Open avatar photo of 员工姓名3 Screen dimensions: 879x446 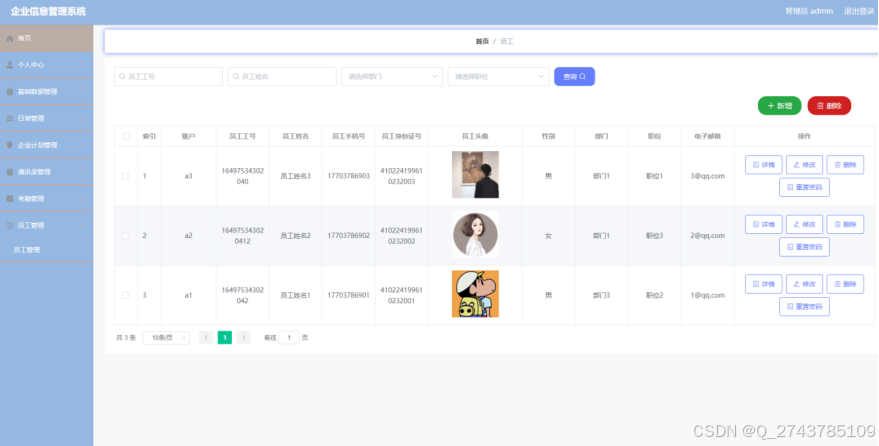(475, 175)
